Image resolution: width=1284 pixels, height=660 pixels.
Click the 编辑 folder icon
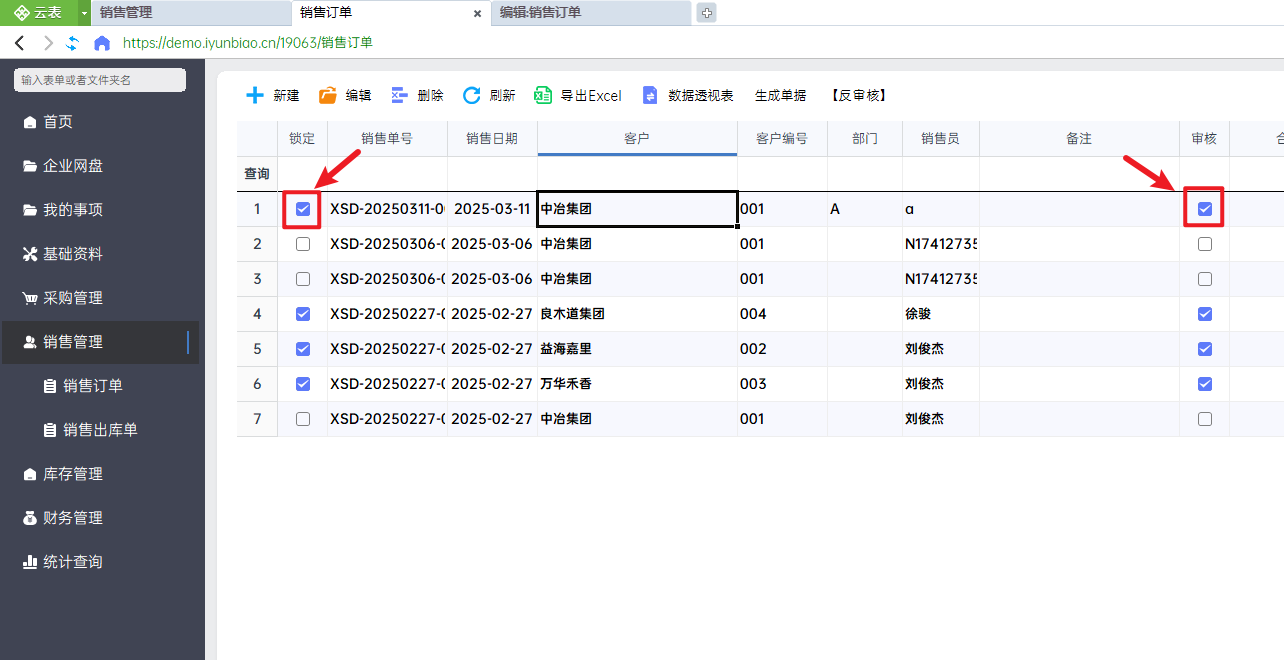point(328,96)
